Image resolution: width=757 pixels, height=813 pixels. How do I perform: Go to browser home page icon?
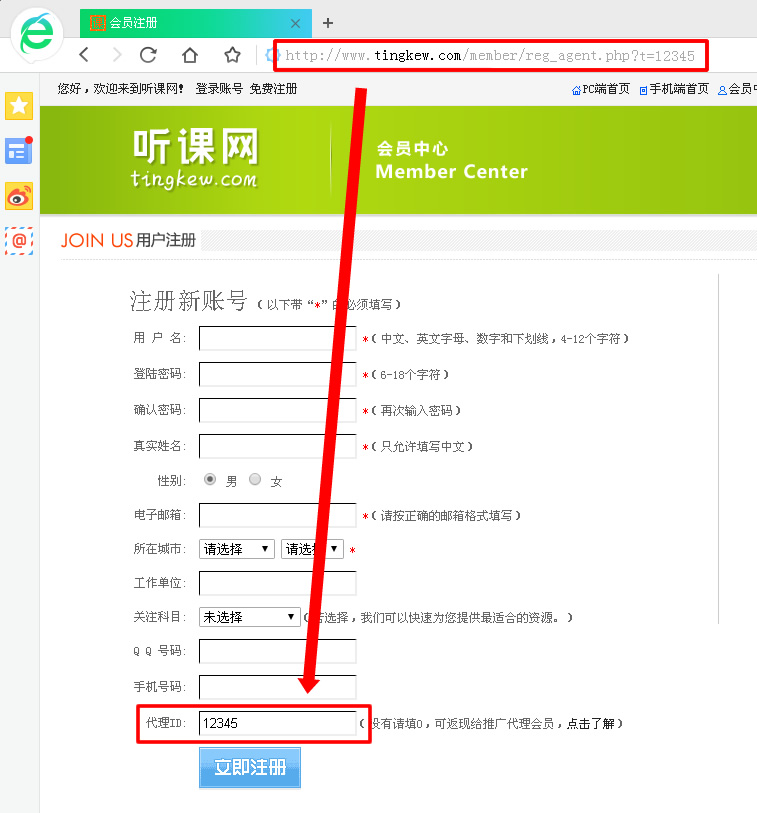pos(190,55)
